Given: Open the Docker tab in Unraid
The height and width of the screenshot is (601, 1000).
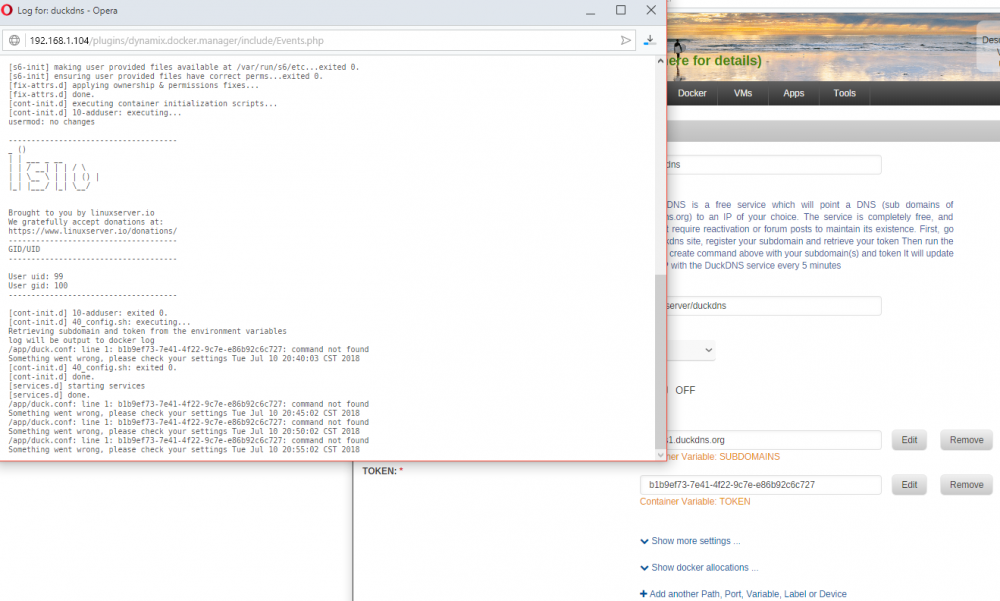Looking at the screenshot, I should 692,93.
